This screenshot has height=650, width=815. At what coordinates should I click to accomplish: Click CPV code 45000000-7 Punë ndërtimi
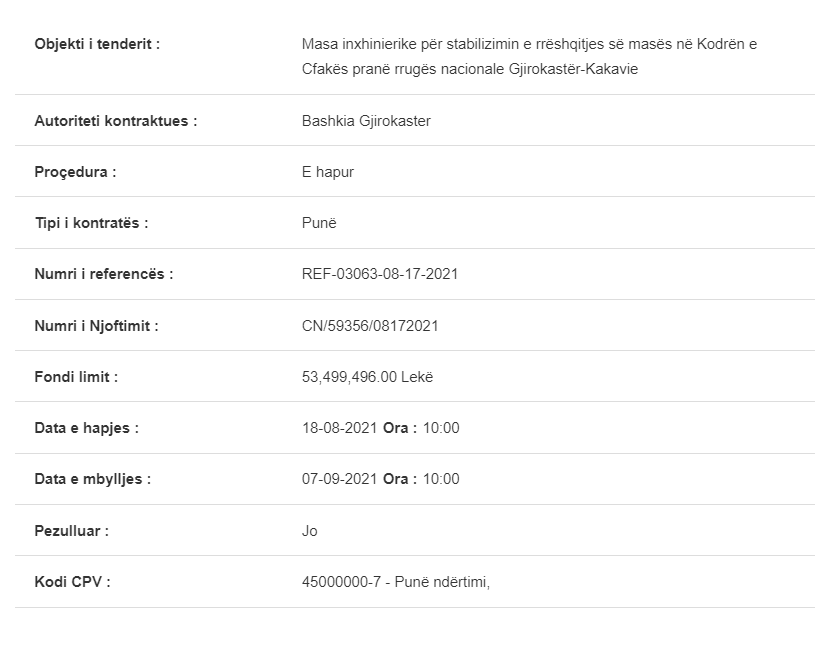pyautogui.click(x=396, y=581)
